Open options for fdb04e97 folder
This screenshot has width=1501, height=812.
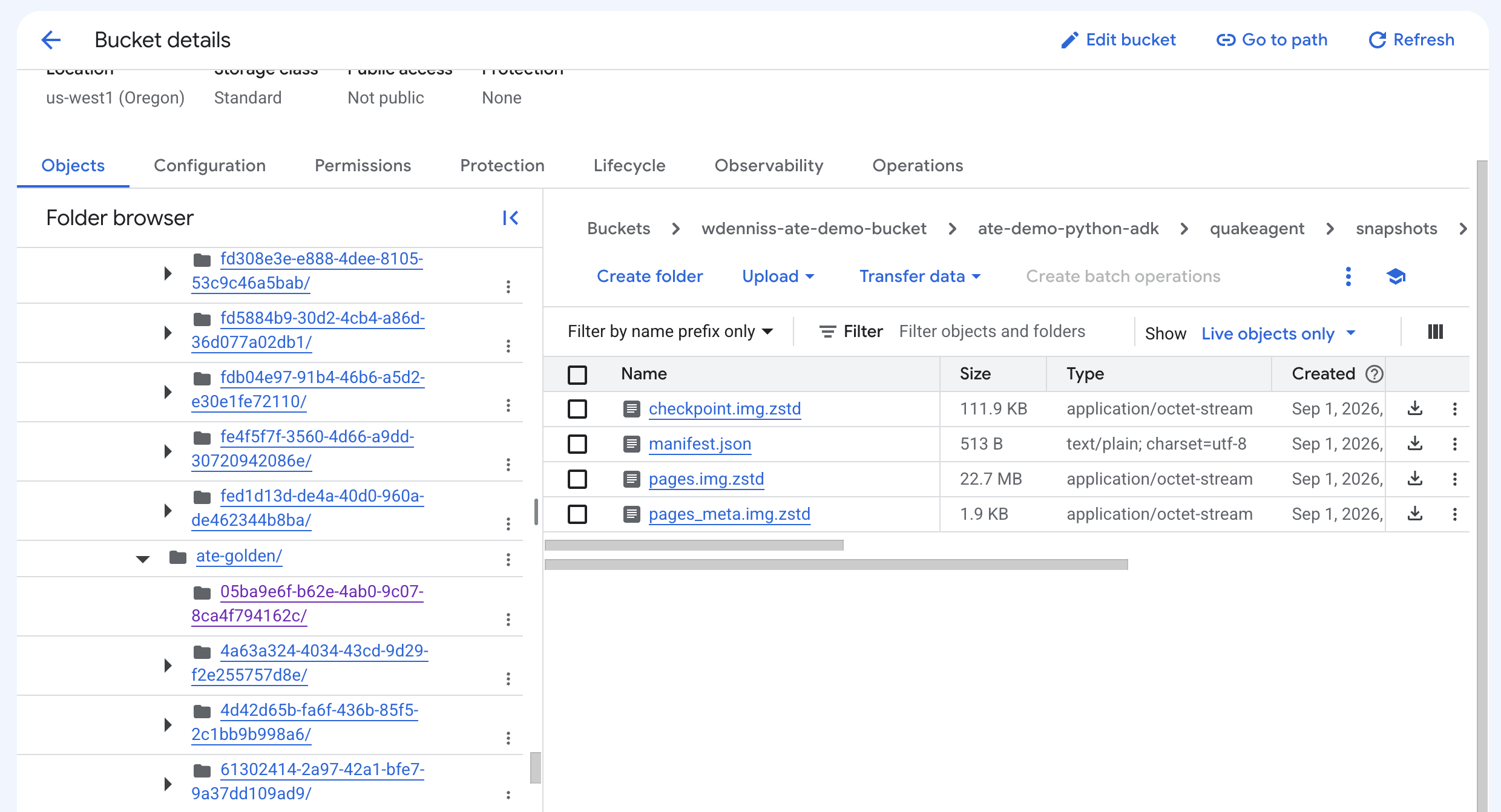(x=508, y=405)
